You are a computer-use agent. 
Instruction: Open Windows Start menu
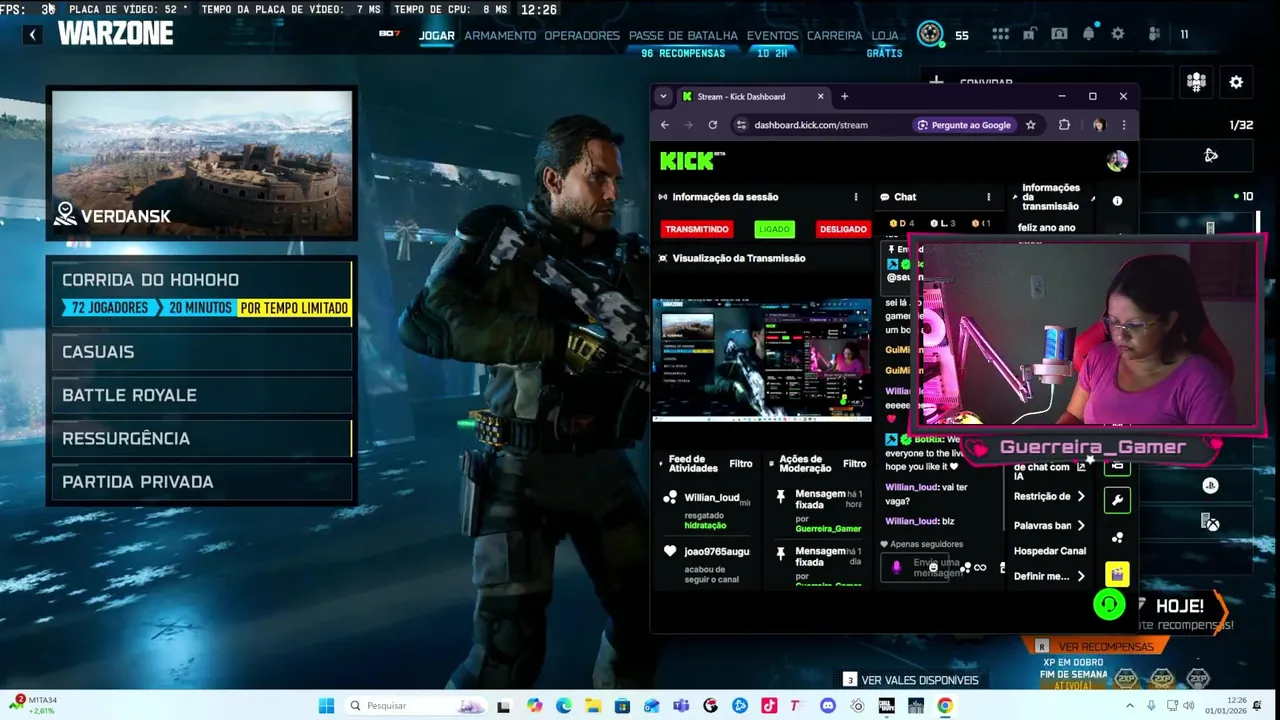point(326,706)
